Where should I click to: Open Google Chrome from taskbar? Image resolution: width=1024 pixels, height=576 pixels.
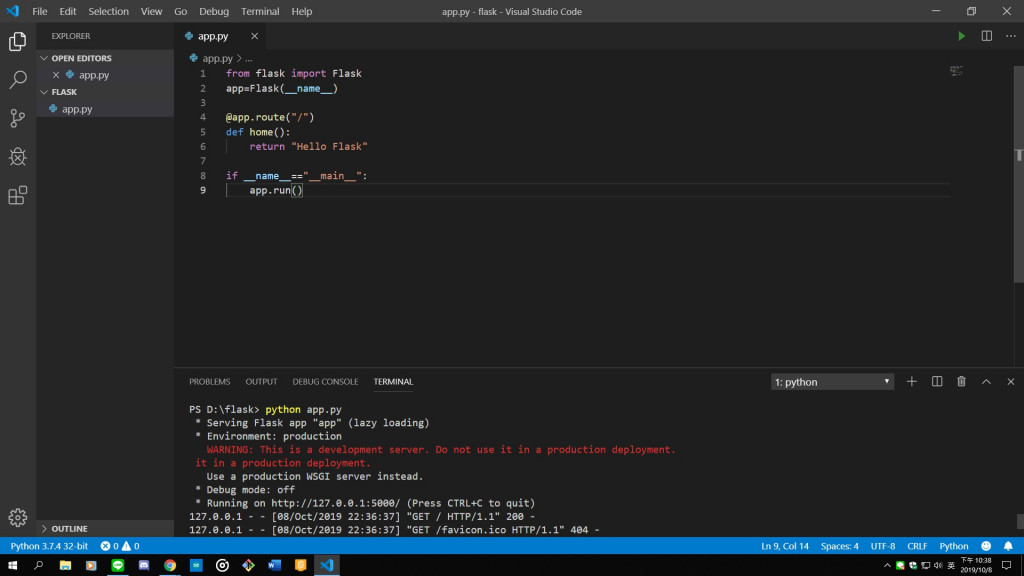point(170,566)
